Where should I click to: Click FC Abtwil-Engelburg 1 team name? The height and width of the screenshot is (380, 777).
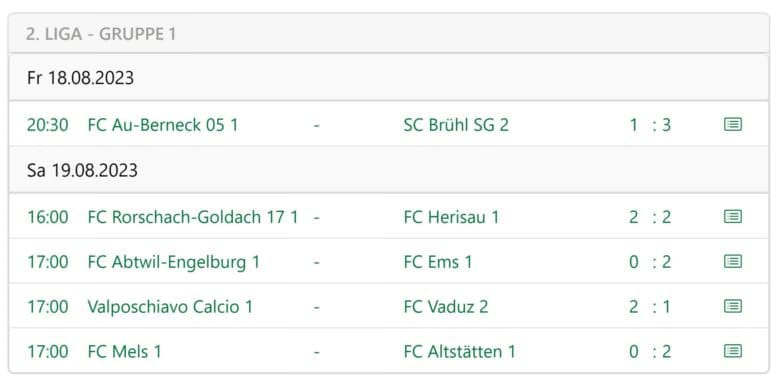coord(173,262)
